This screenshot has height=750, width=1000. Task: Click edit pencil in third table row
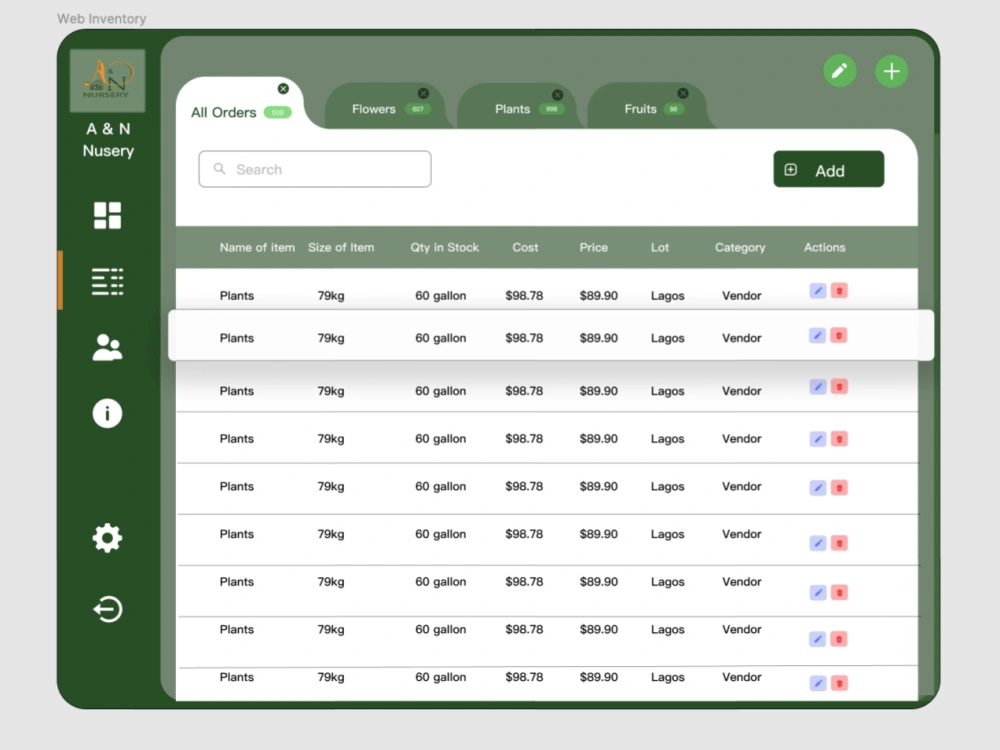pyautogui.click(x=818, y=386)
